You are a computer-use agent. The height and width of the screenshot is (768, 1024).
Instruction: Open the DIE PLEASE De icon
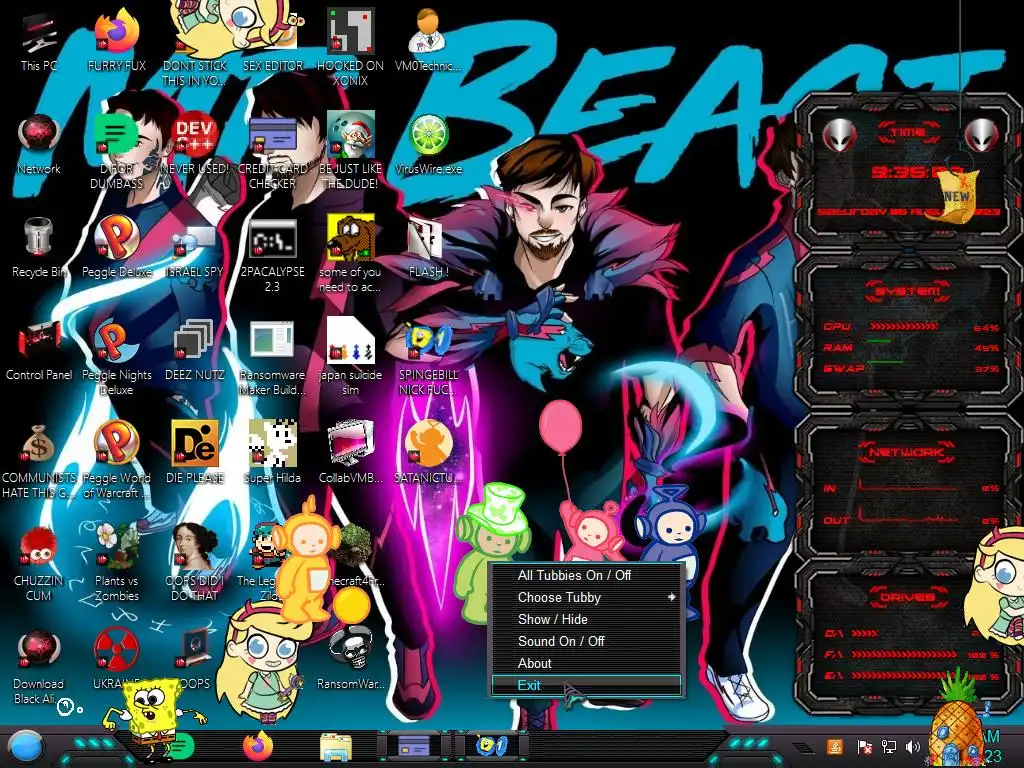195,453
